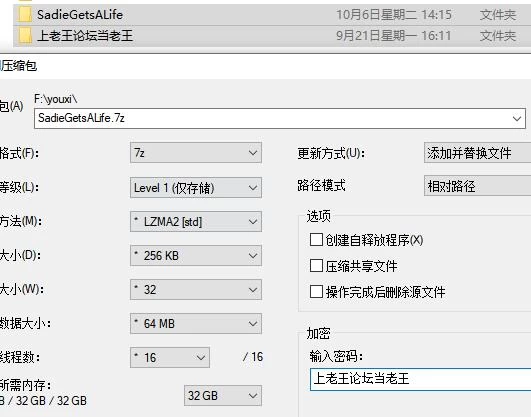Click the 文件夹 type of 上老王论坛当老王 row
Viewport: 531px width, 417px height.
498,36
